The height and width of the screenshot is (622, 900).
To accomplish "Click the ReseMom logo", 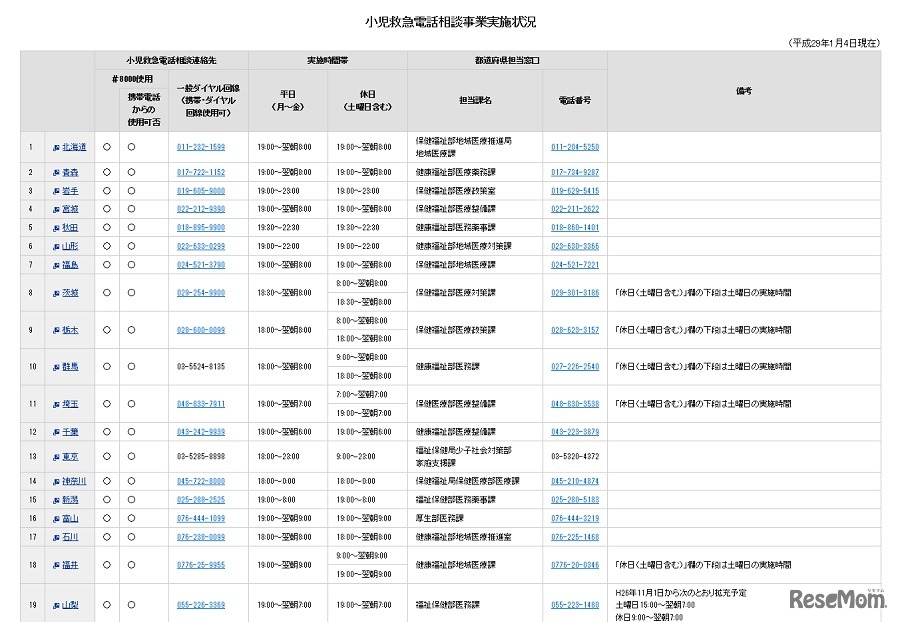I will pos(837,599).
